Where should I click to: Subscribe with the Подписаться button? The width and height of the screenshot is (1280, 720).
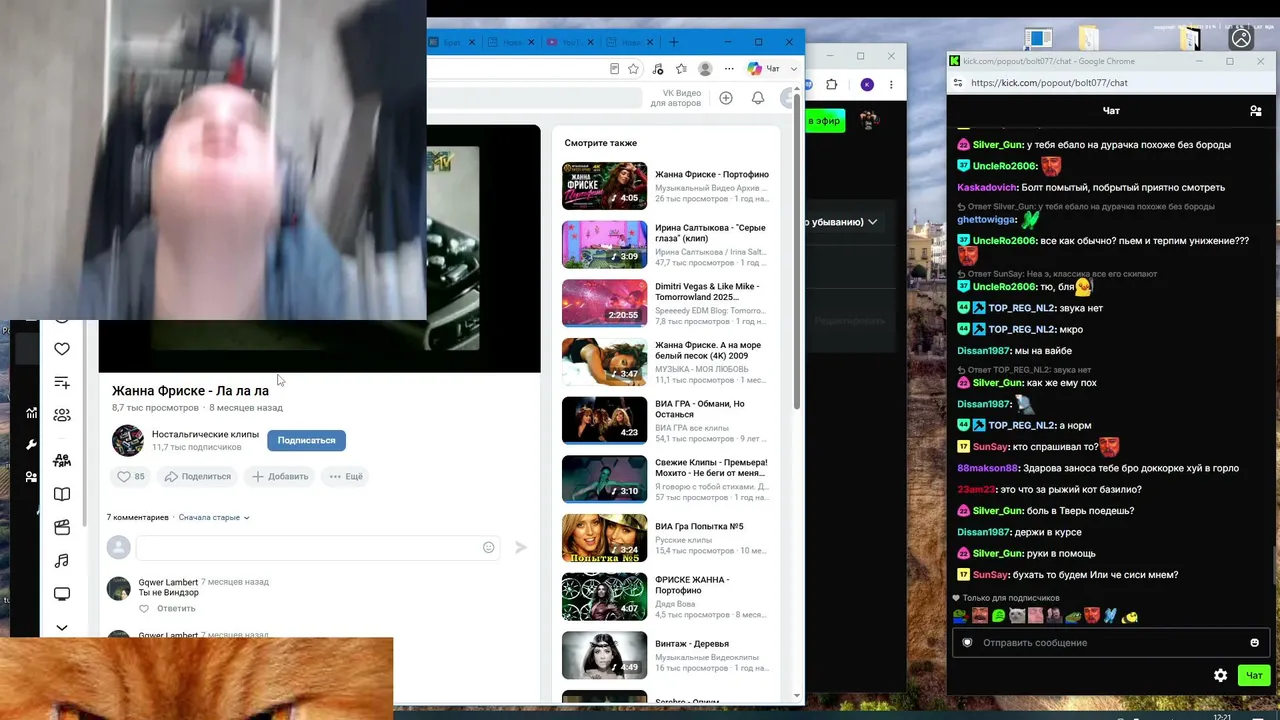coord(306,440)
